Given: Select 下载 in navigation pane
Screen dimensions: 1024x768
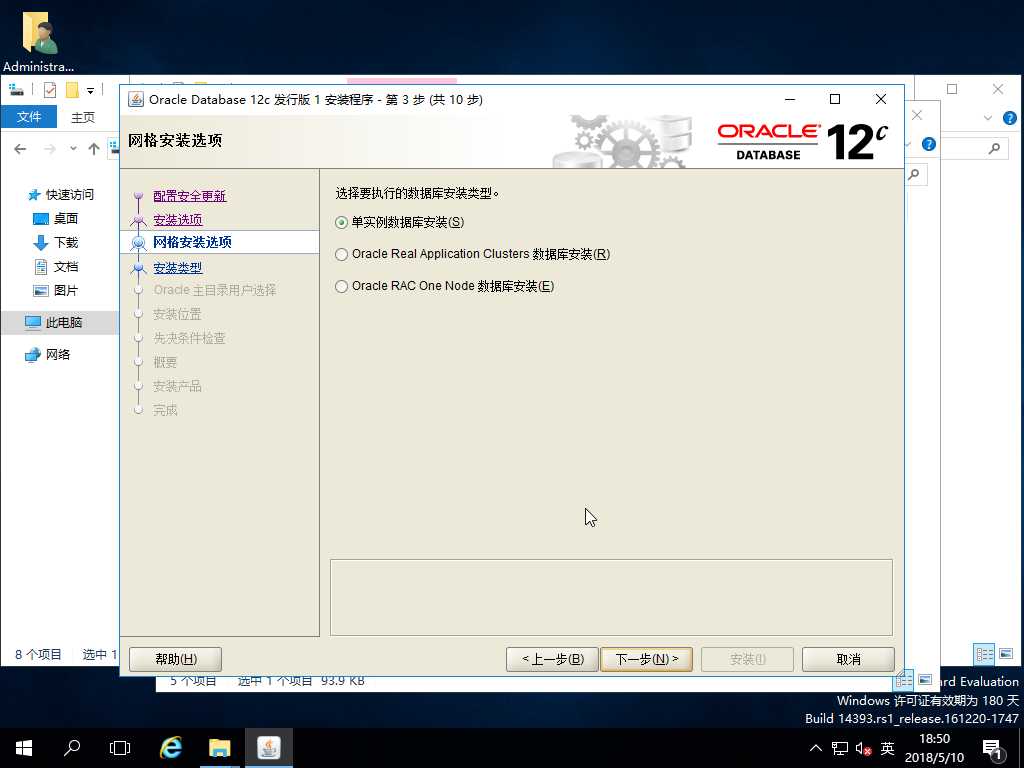Looking at the screenshot, I should (x=56, y=243).
